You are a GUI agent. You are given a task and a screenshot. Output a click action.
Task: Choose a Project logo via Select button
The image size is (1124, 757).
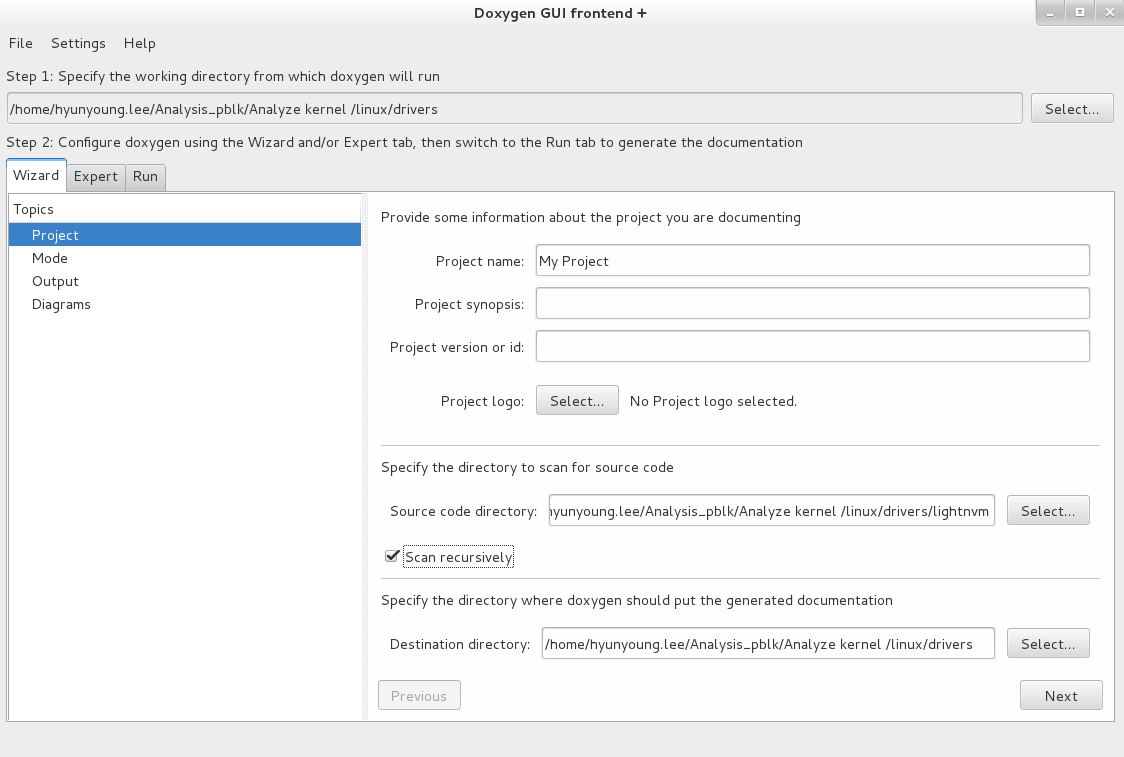577,400
